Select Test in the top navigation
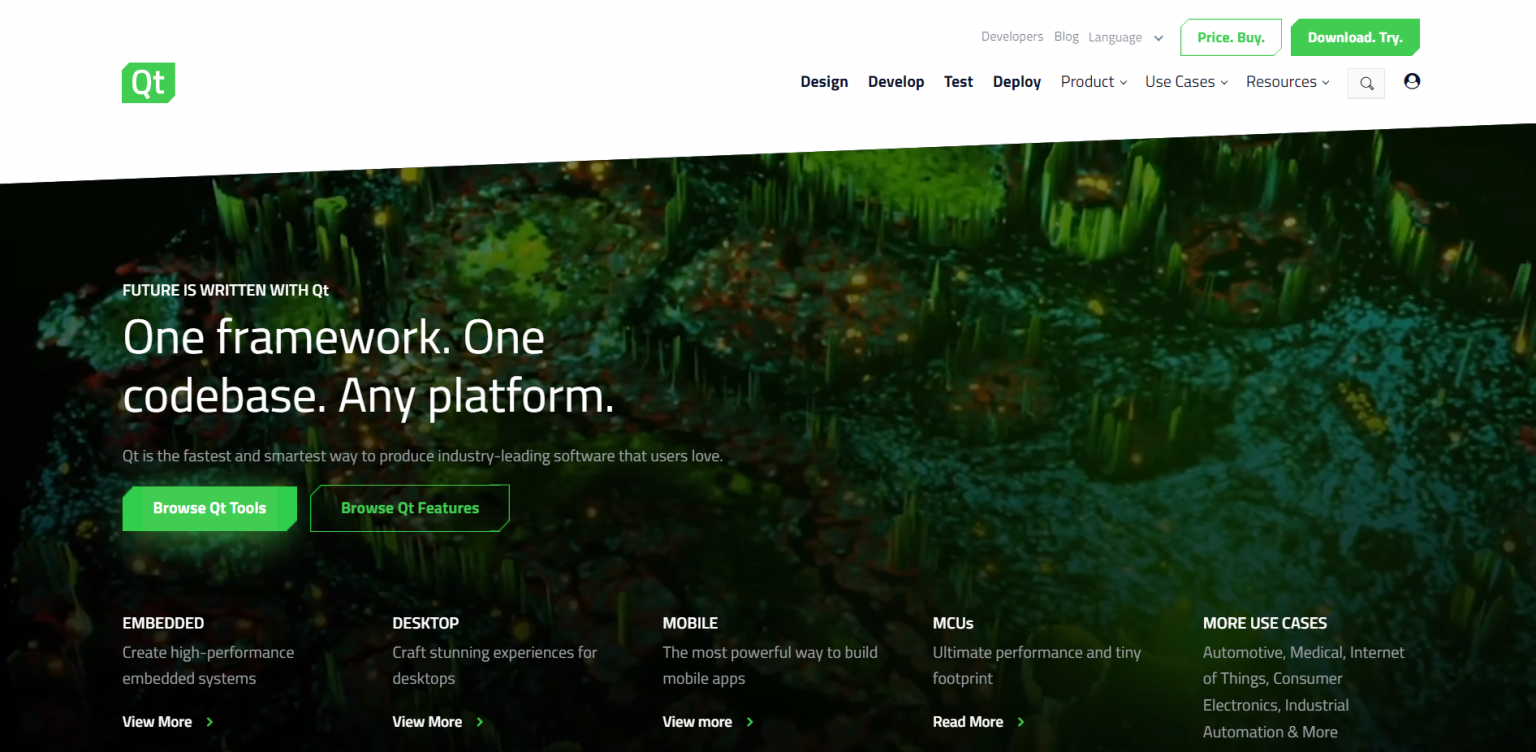This screenshot has width=1536, height=752. coord(957,81)
